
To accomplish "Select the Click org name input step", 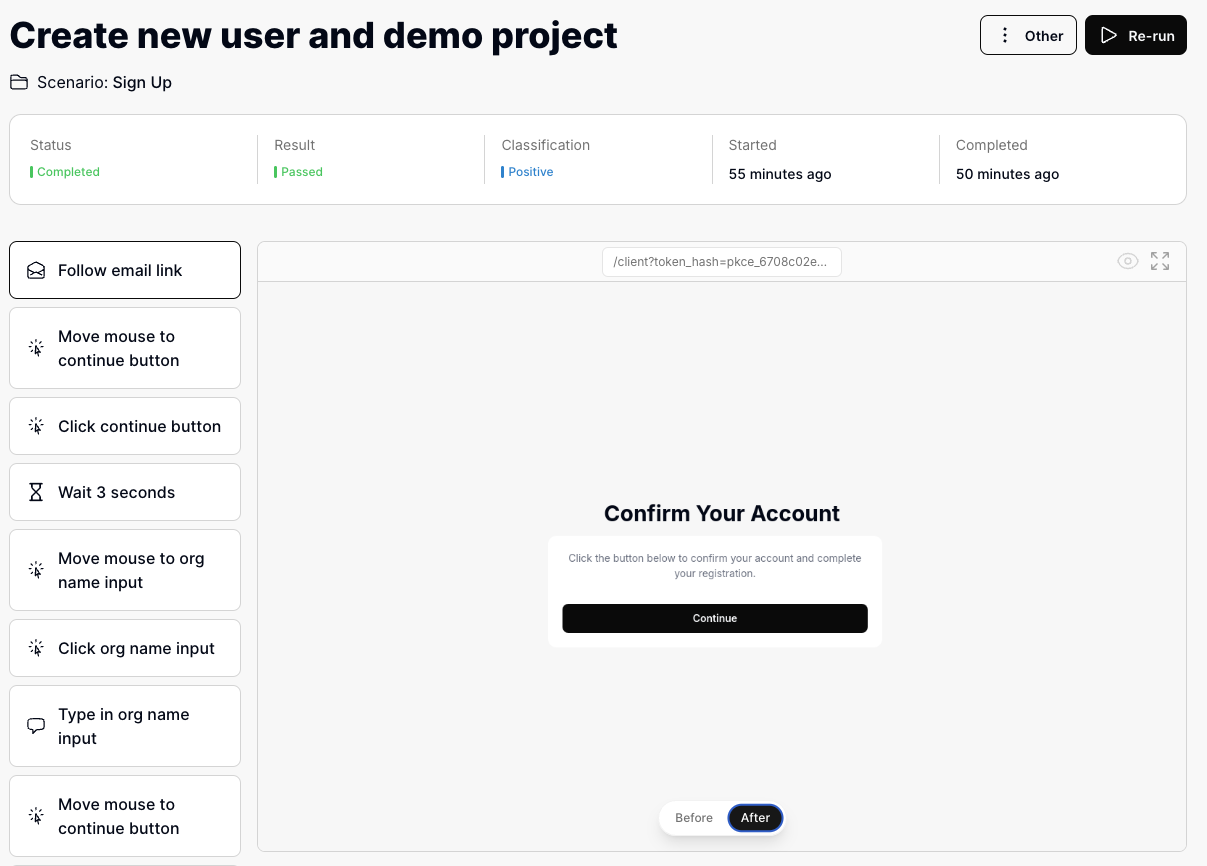I will tap(125, 648).
